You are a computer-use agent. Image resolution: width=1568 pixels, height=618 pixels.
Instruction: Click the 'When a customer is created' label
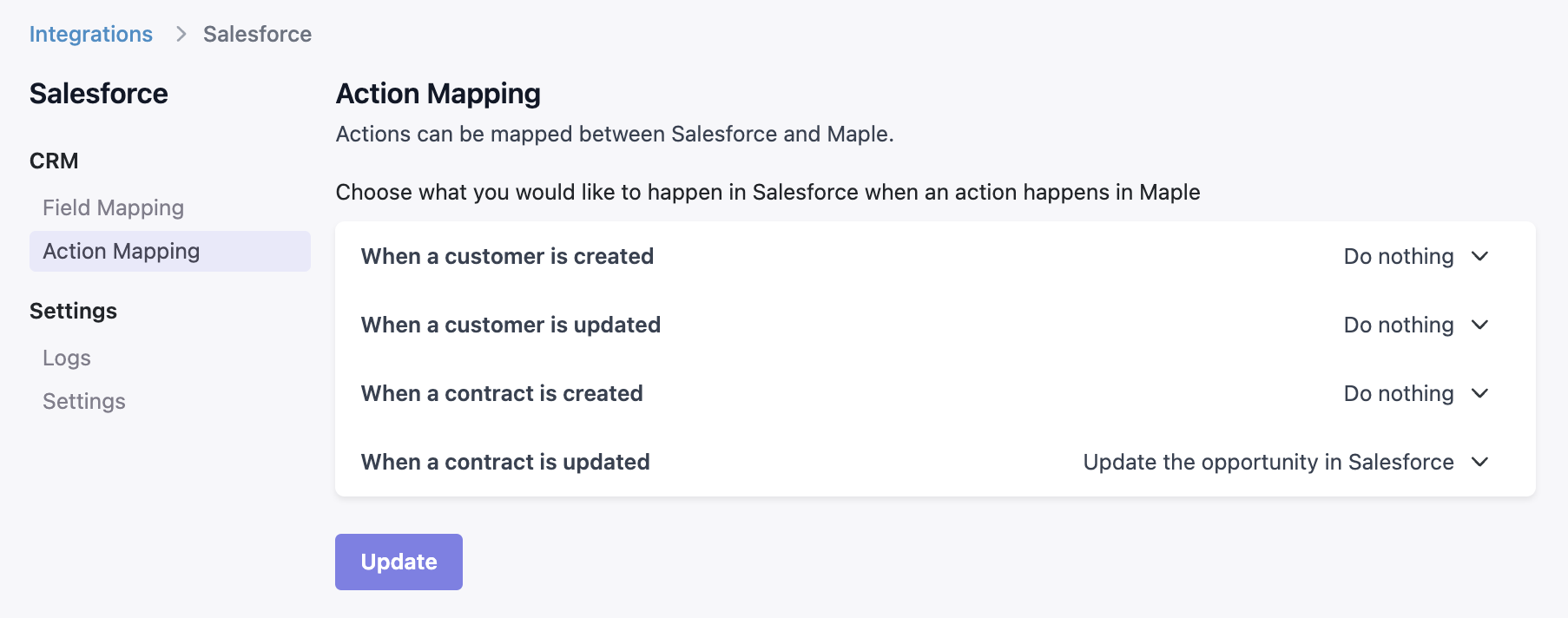click(507, 256)
